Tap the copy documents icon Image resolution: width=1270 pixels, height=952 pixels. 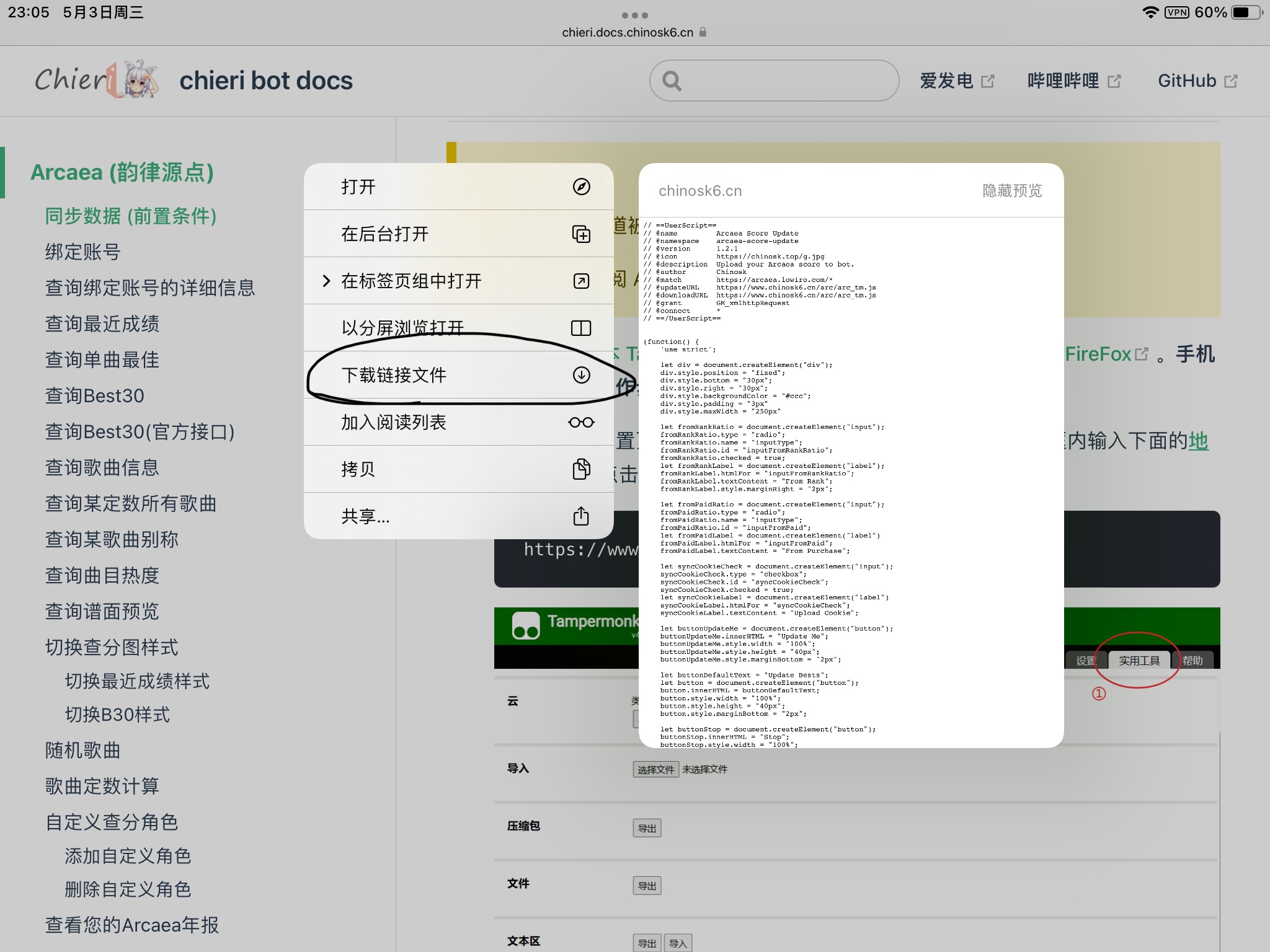pos(581,469)
